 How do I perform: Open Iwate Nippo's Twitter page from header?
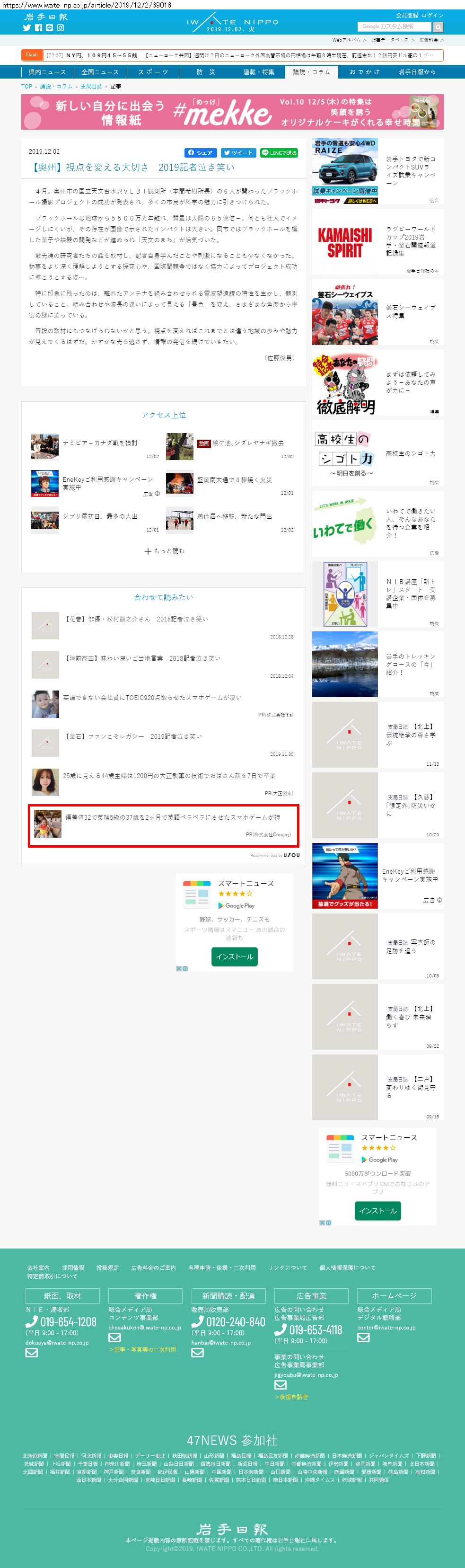pyautogui.click(x=27, y=28)
